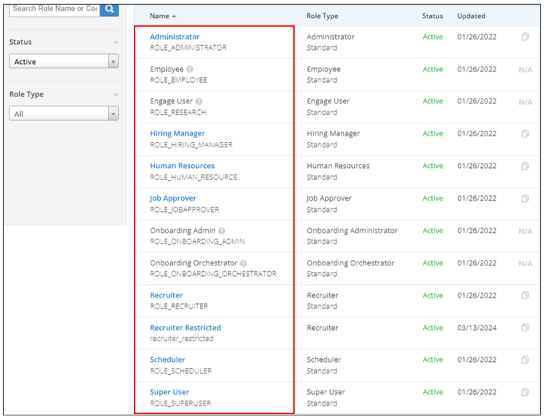Click the blue search magnifier button
544x419 pixels.
pyautogui.click(x=109, y=10)
